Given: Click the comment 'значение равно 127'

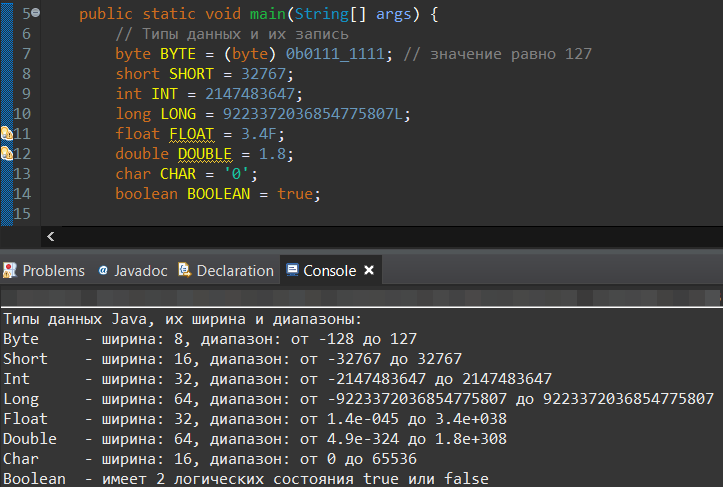Looking at the screenshot, I should [498, 54].
